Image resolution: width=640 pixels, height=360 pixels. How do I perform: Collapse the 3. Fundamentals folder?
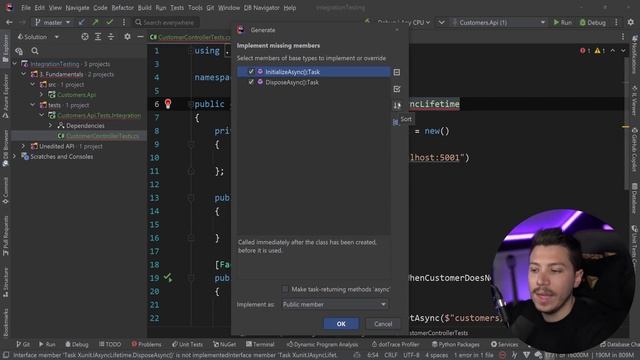coord(24,74)
